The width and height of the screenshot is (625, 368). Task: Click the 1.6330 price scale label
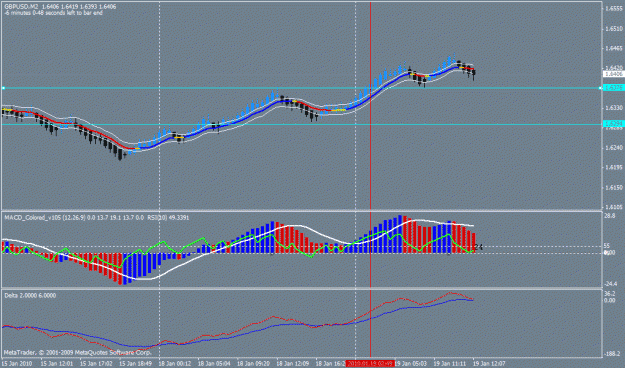614,108
